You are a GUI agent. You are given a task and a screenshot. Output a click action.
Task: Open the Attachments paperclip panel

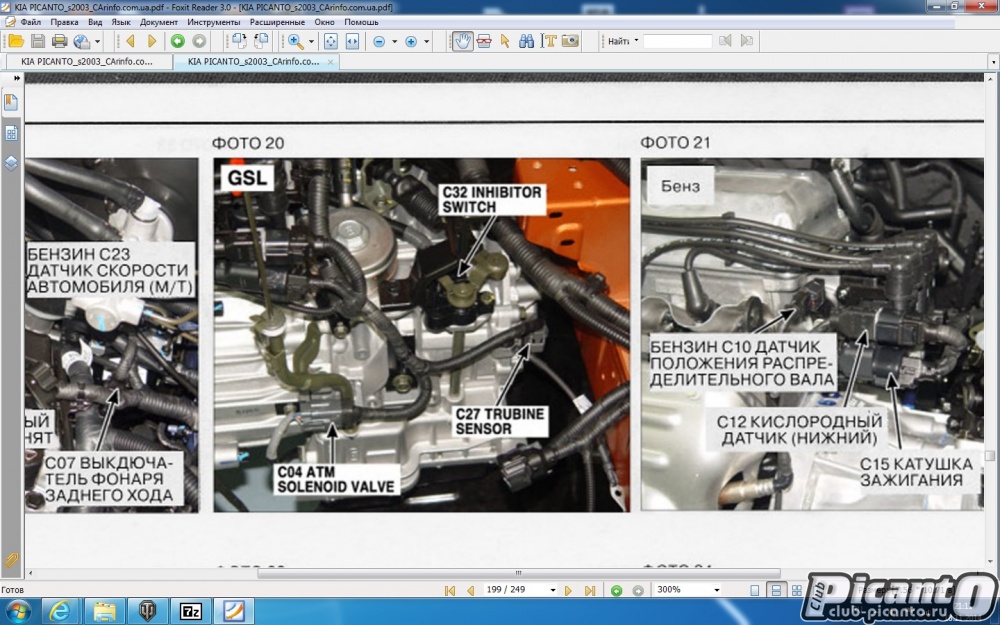click(x=11, y=560)
